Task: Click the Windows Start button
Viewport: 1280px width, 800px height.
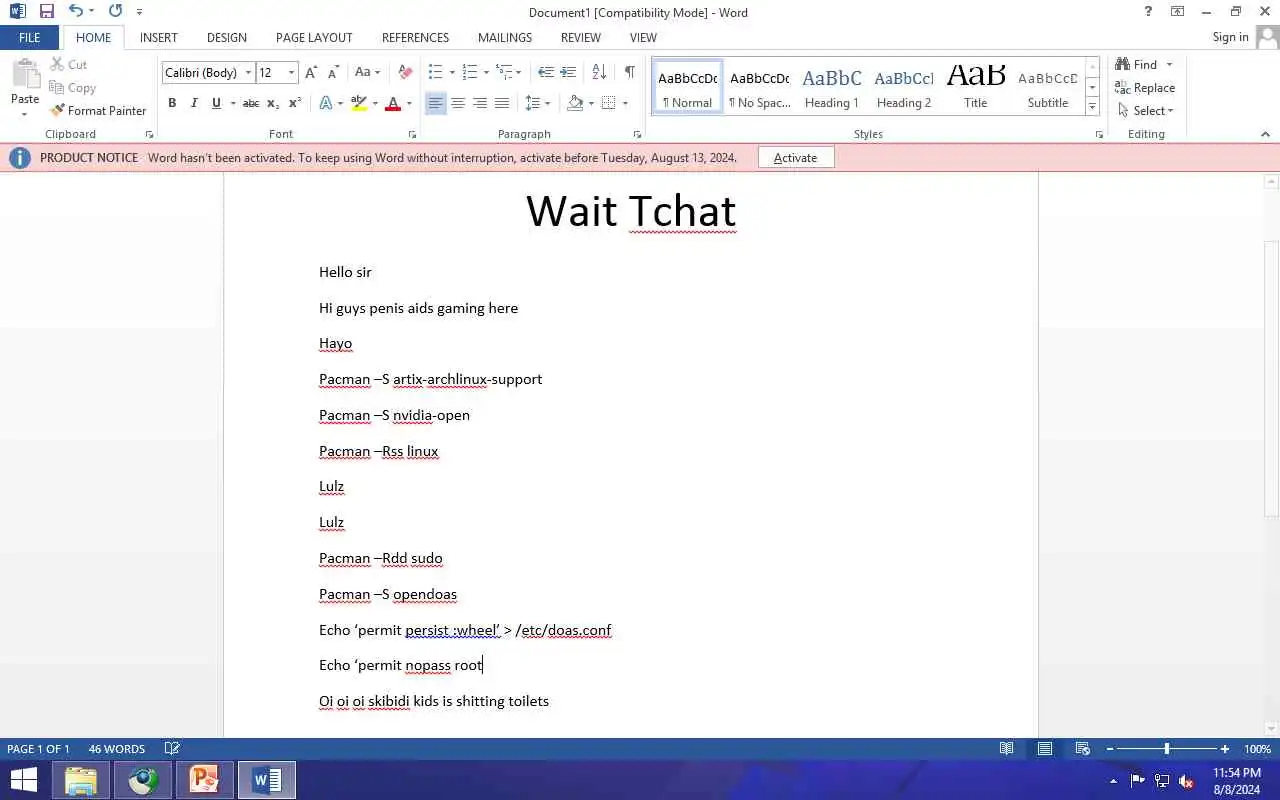Action: point(23,780)
